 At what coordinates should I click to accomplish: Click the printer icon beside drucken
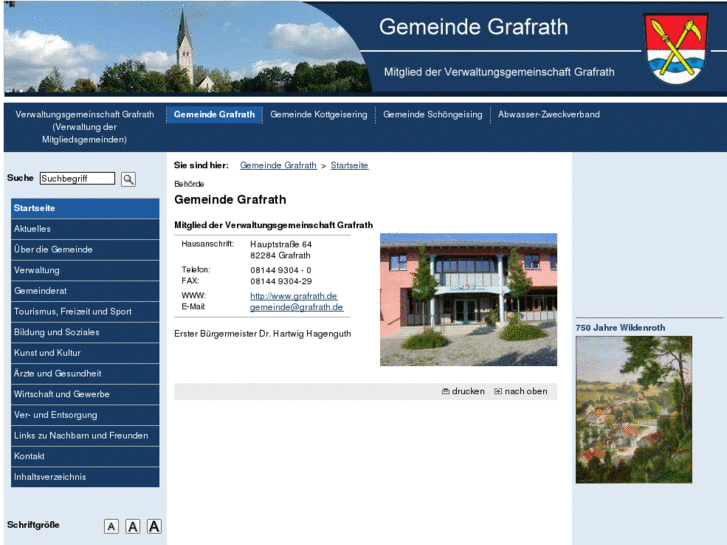[x=446, y=391]
